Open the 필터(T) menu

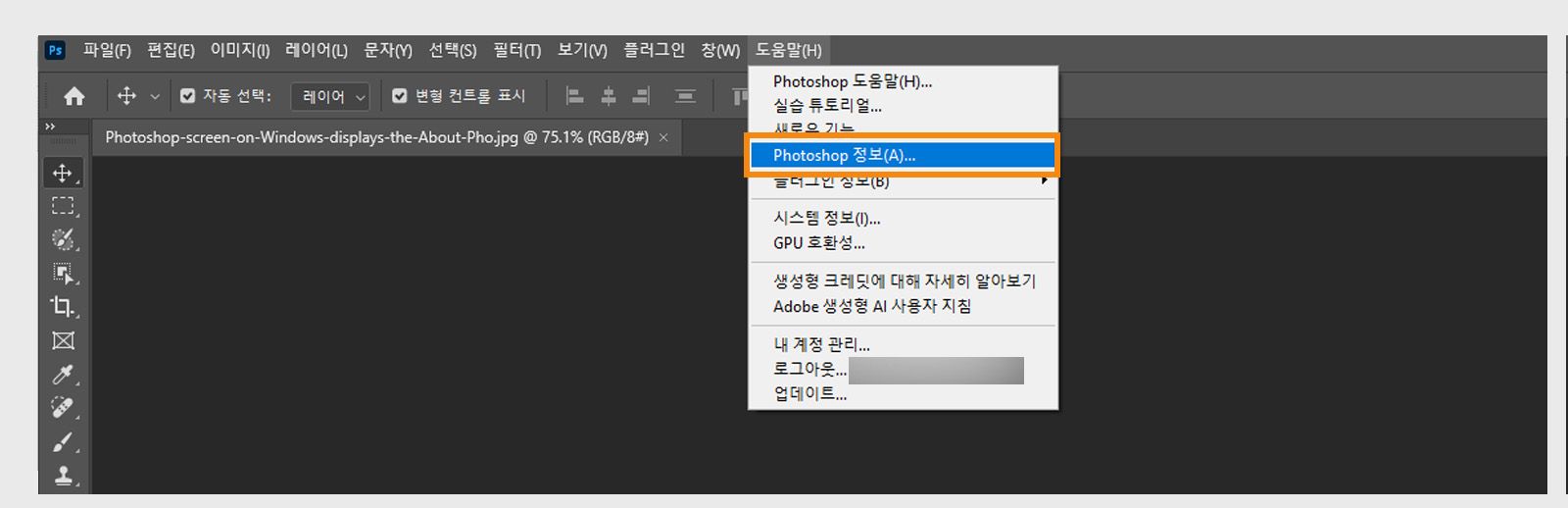[517, 50]
